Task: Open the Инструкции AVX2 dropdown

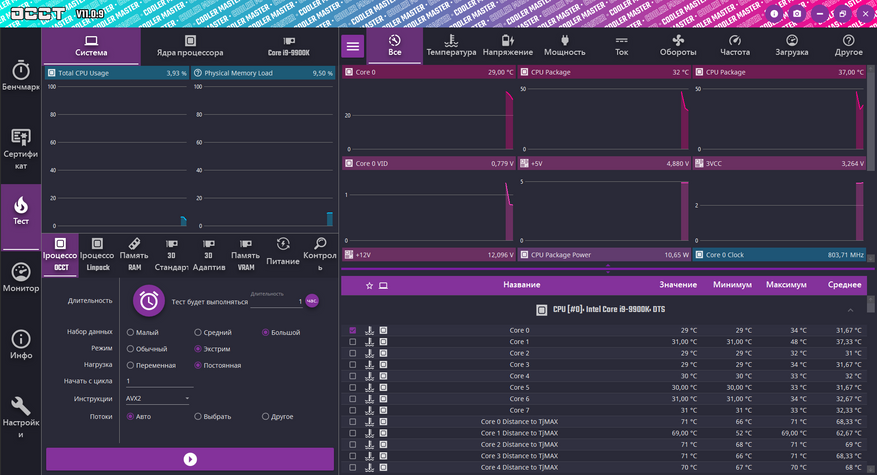Action: 158,398
